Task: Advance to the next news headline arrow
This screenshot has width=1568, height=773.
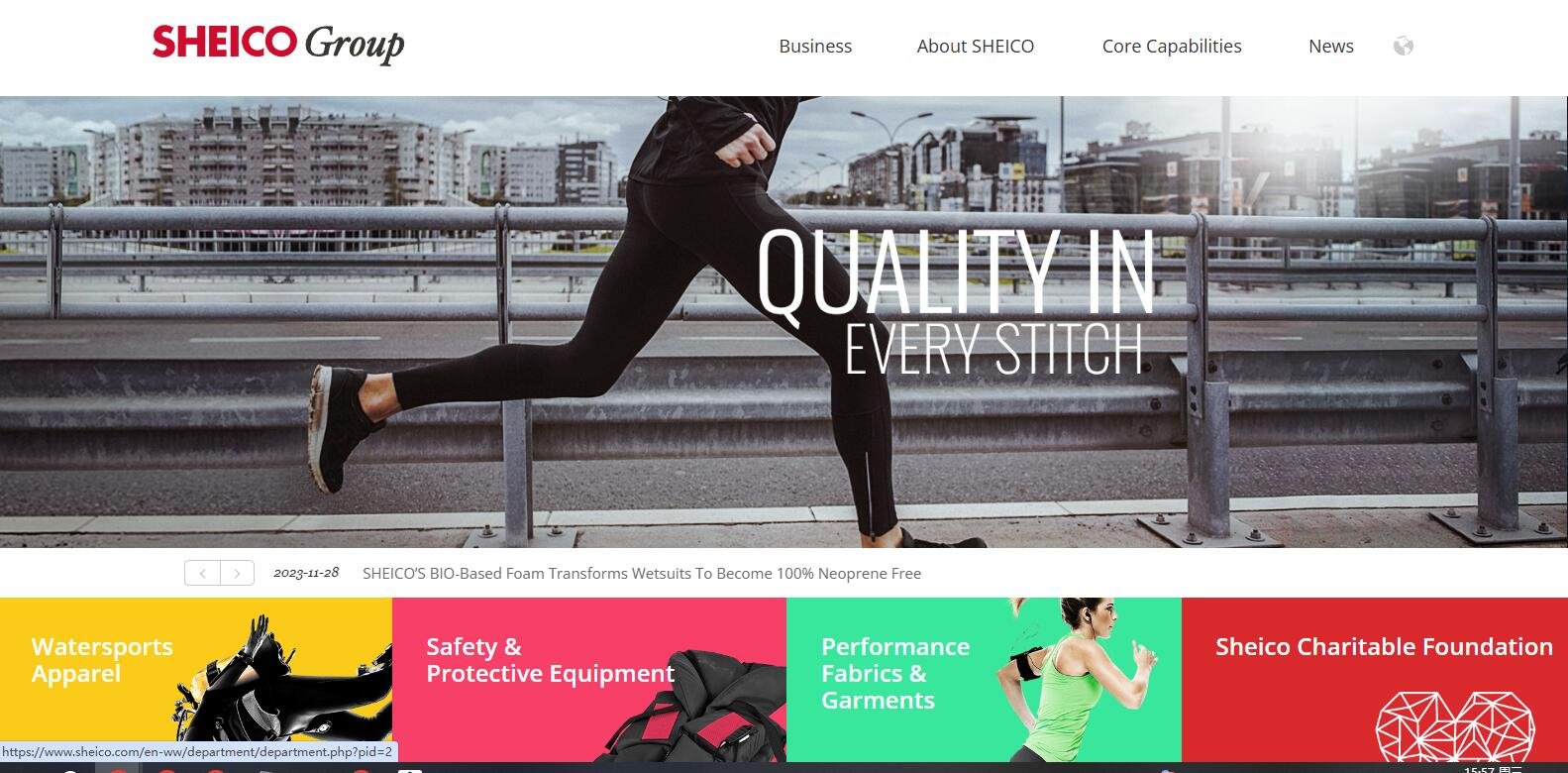Action: (237, 573)
